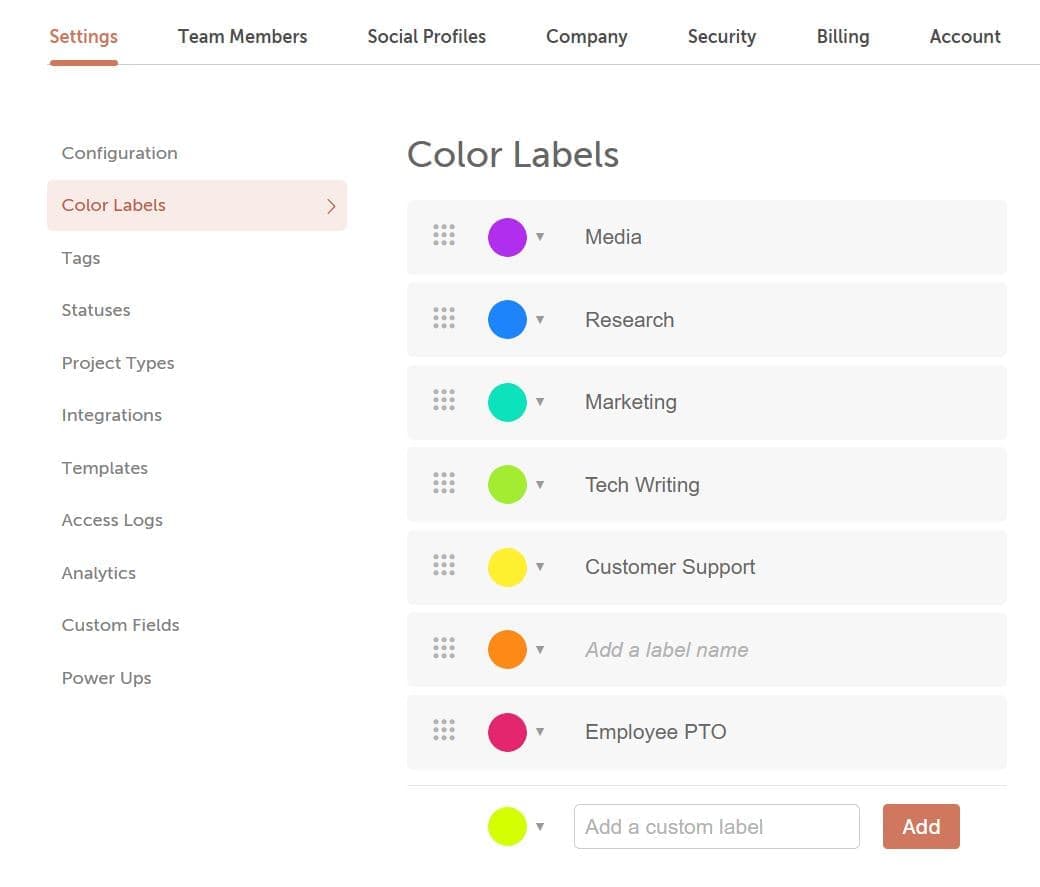Open the Account tab

pos(965,36)
